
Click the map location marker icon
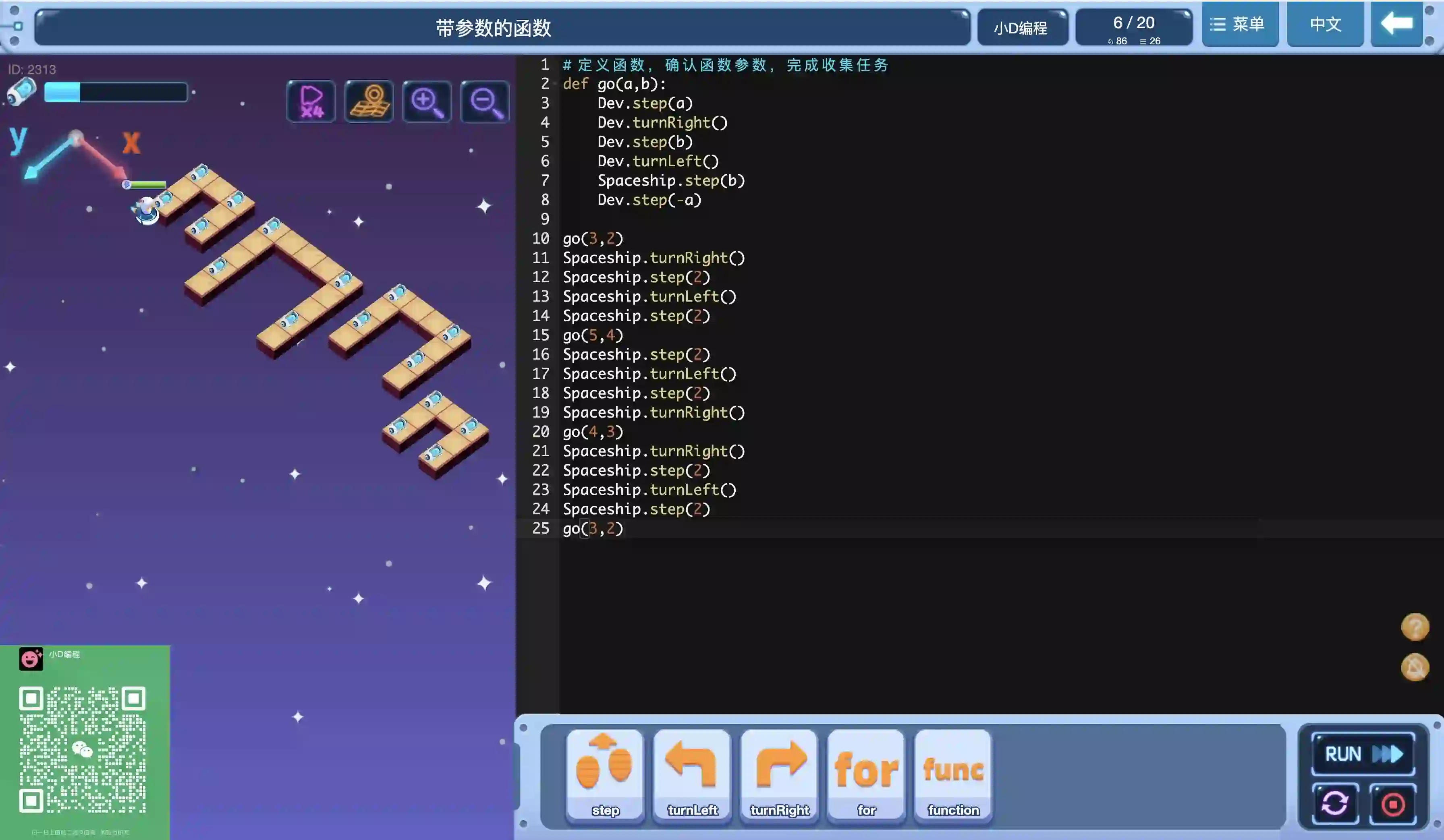click(x=369, y=102)
